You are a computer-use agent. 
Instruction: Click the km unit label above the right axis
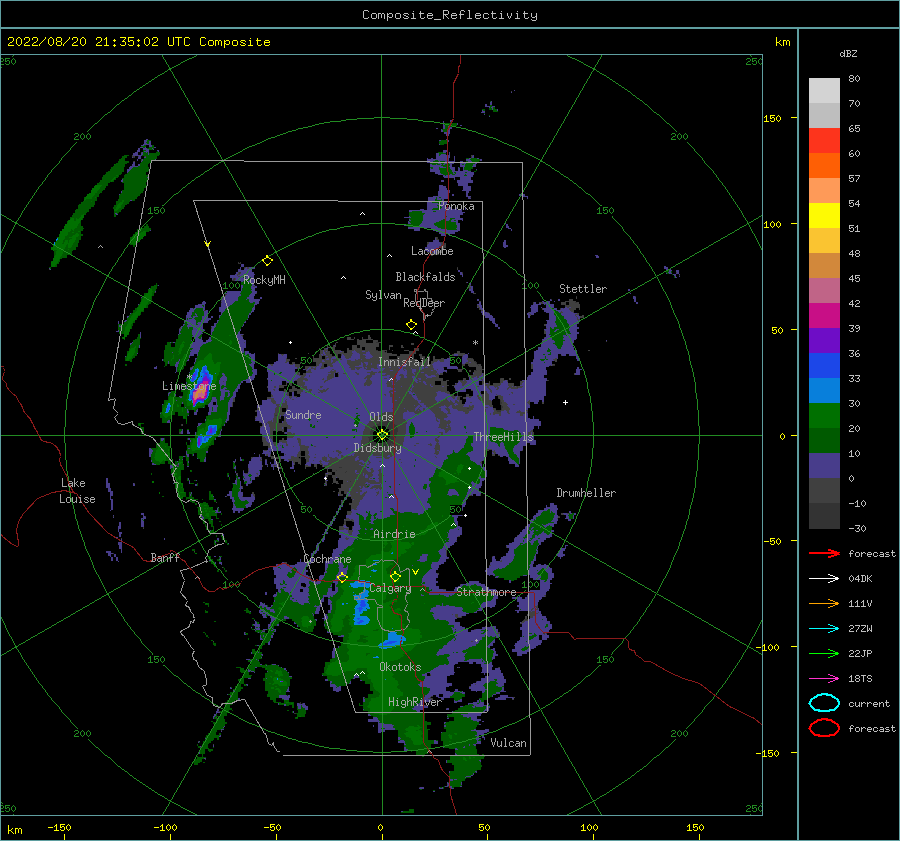[782, 42]
